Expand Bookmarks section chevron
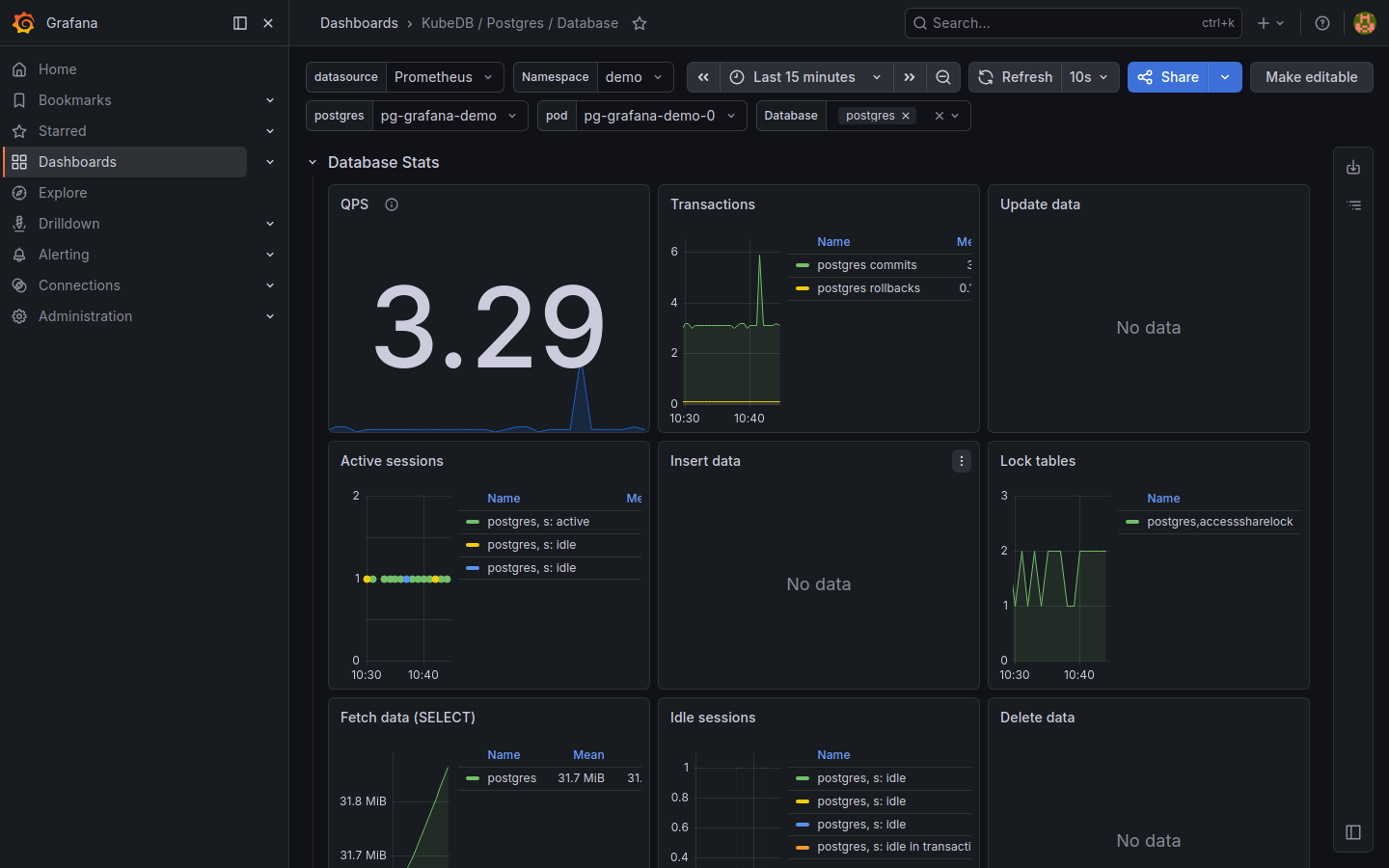Viewport: 1389px width, 868px height. pyautogui.click(x=270, y=100)
